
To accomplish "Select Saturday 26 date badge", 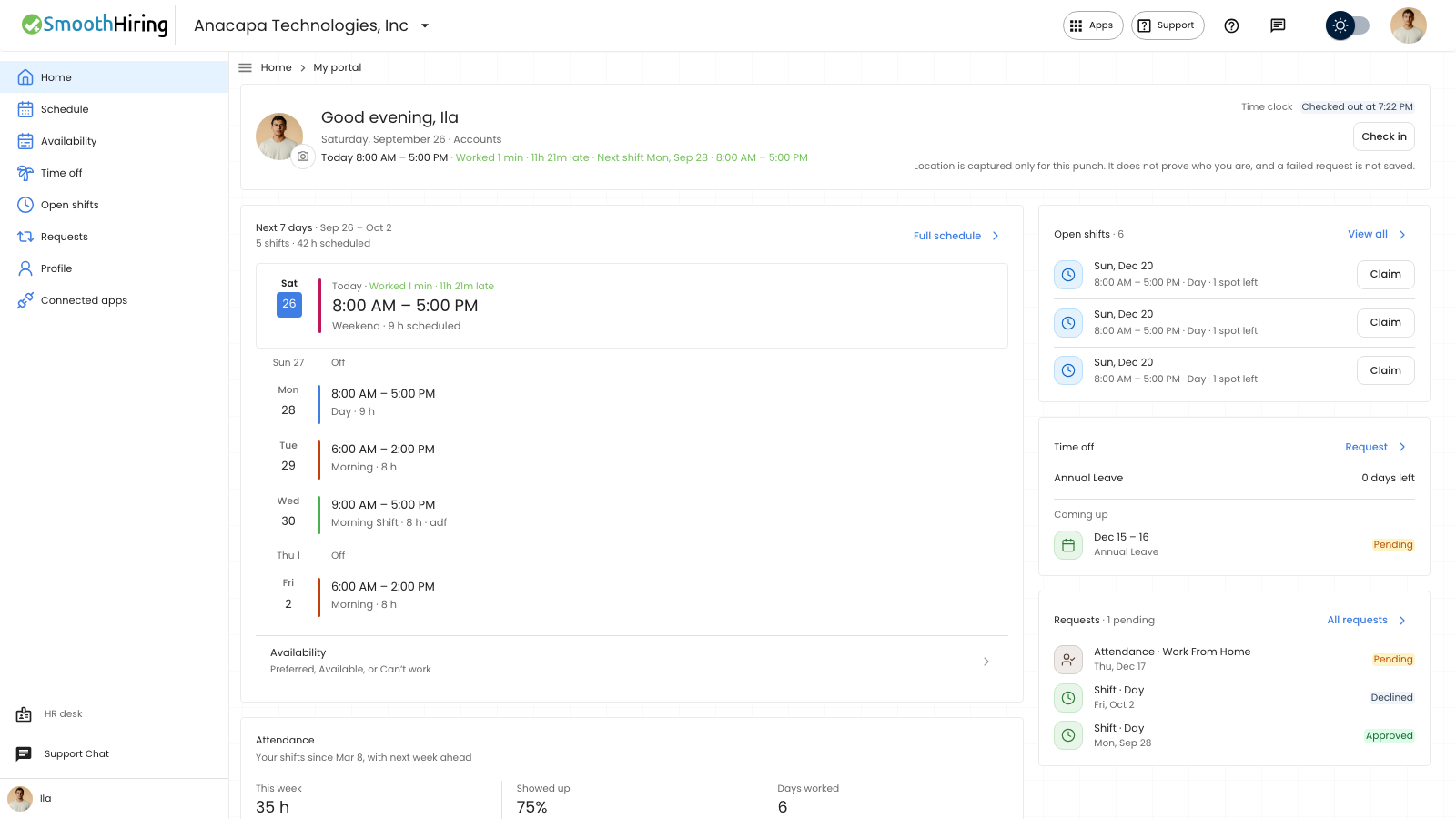I will 289,305.
